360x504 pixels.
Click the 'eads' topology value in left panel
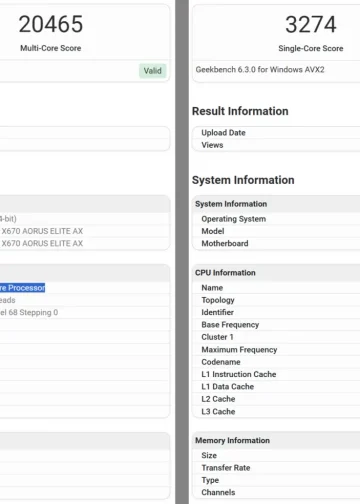pyautogui.click(x=8, y=300)
